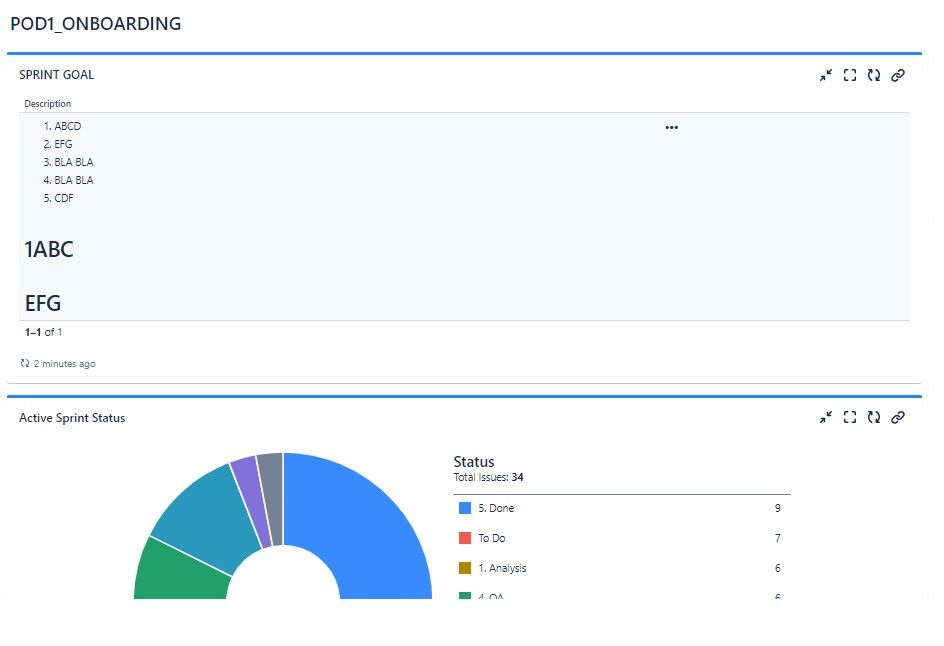Viewport: 944px width, 646px height.
Task: Maximize the Active Sprint Status gadget
Action: [849, 417]
